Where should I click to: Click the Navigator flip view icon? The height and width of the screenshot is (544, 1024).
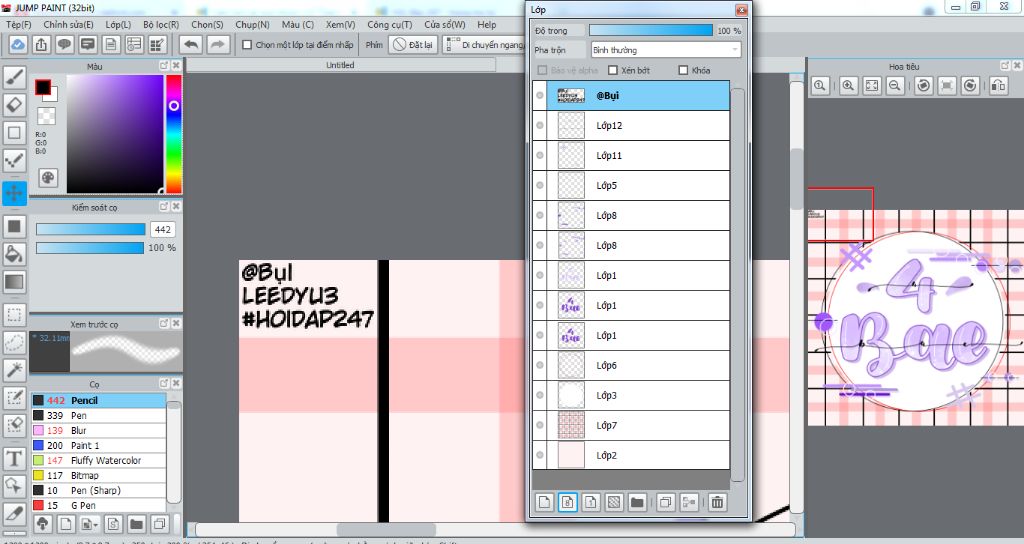tap(999, 86)
